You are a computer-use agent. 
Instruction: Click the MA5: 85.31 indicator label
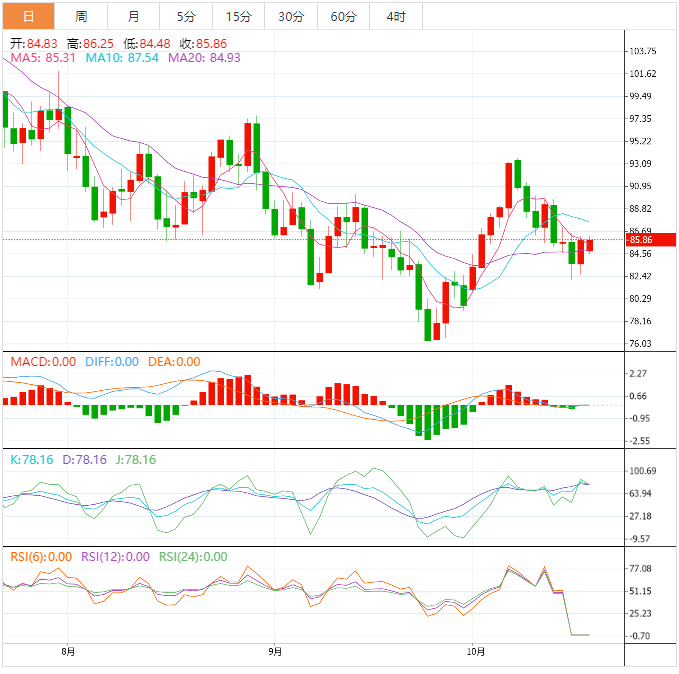tap(43, 58)
